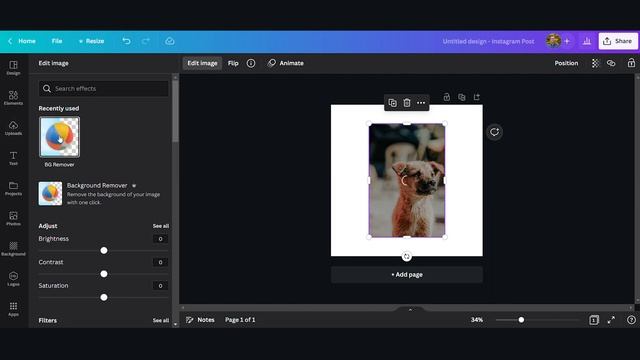Click the Brightness slider handle
The image size is (640, 360).
coord(104,251)
